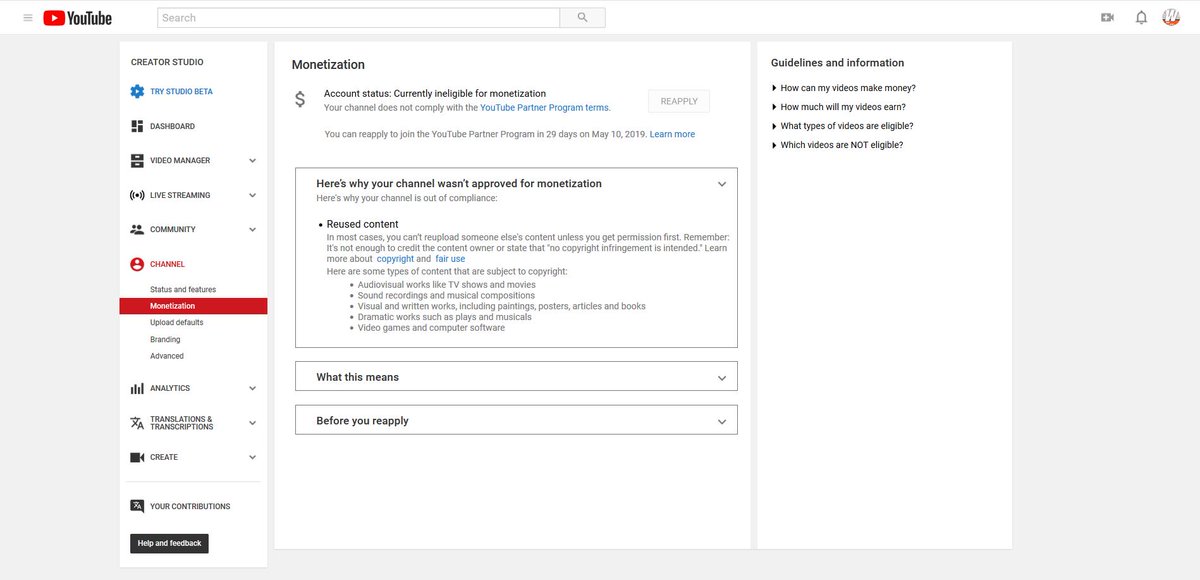
Task: Click the dollar sign monetization icon
Action: tap(300, 100)
